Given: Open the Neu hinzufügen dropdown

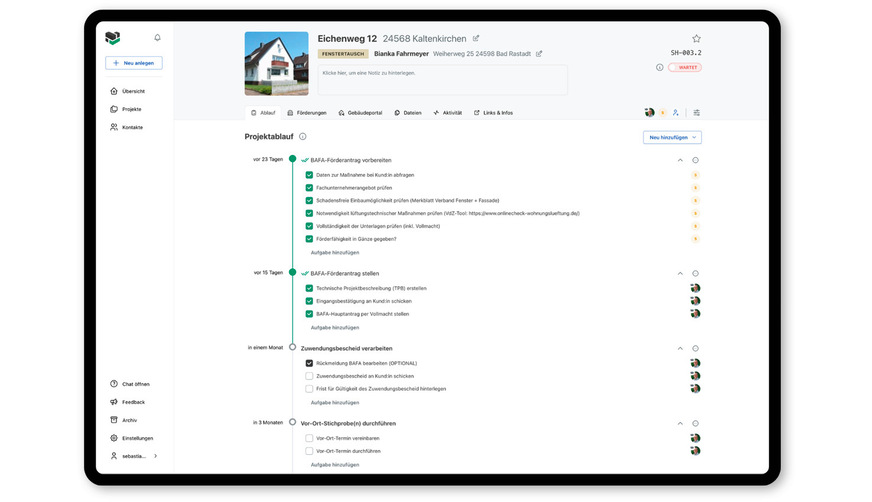Looking at the screenshot, I should coord(672,137).
